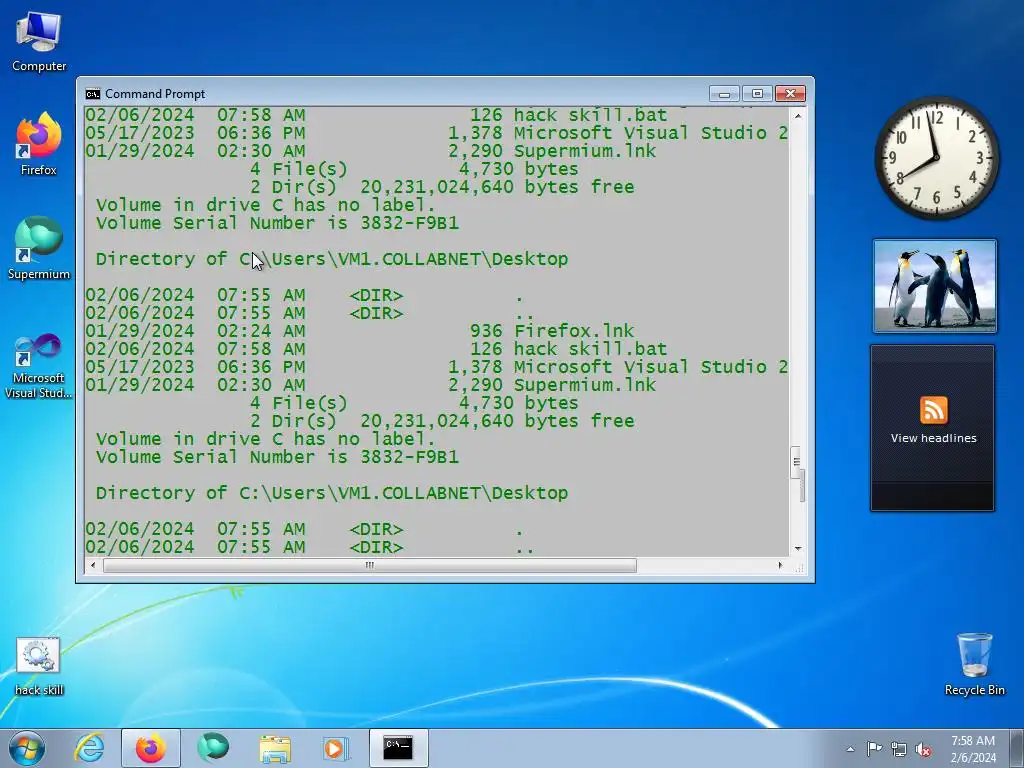1024x768 pixels.
Task: Click the first '2,290 Supermium.lnk' line
Action: point(552,151)
